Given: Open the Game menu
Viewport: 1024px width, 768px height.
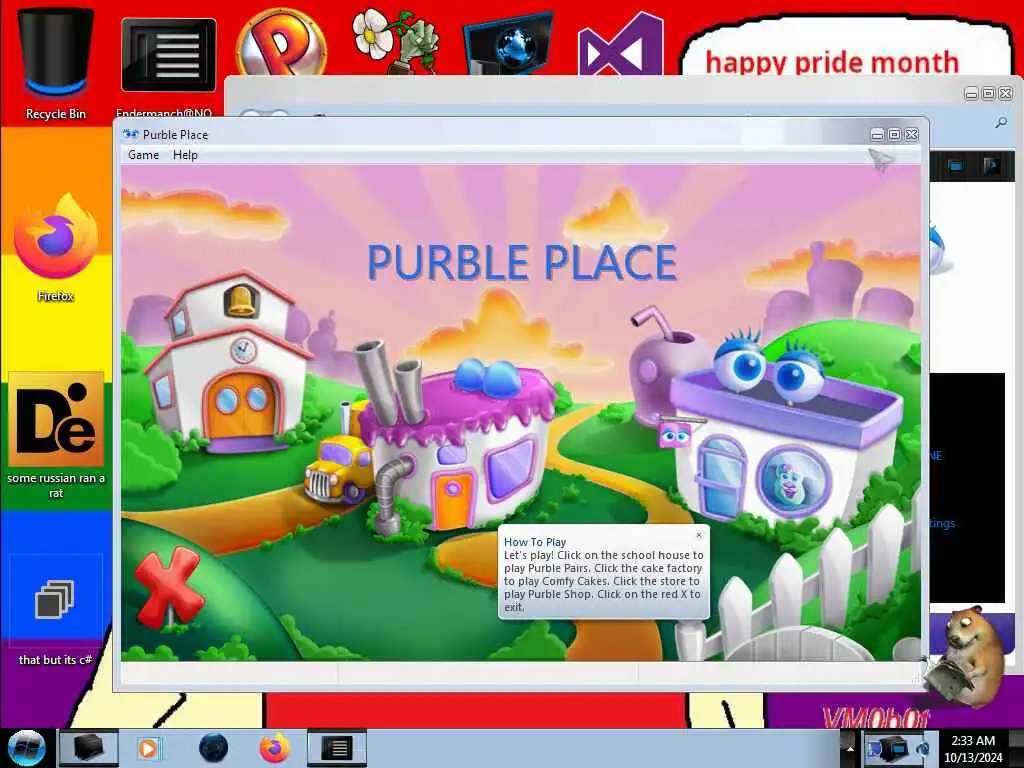Looking at the screenshot, I should 144,155.
